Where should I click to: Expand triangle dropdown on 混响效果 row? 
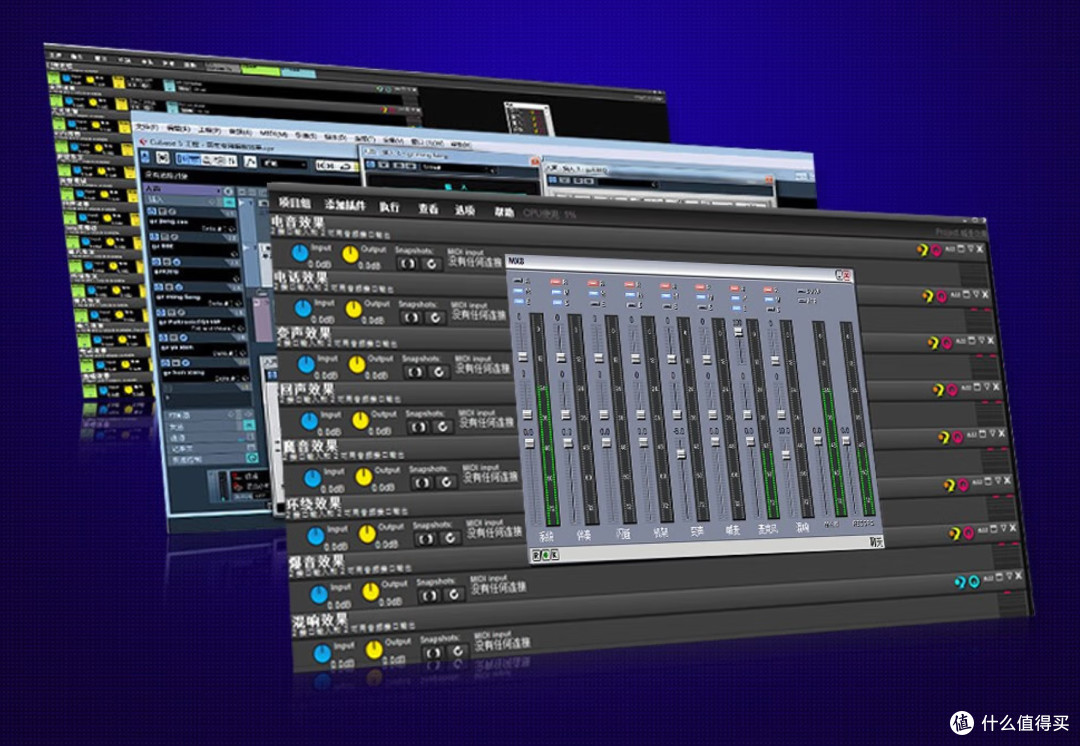click(x=1010, y=575)
